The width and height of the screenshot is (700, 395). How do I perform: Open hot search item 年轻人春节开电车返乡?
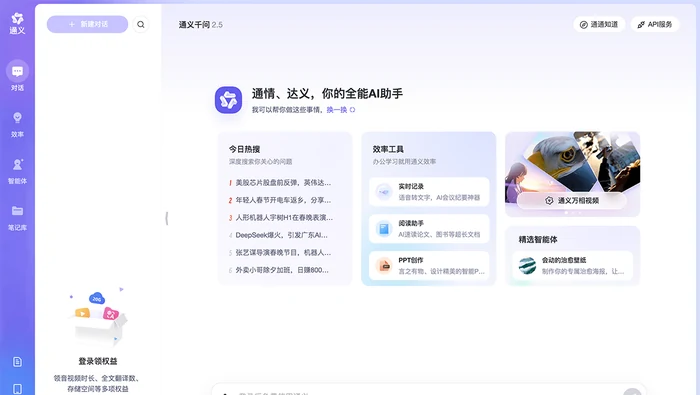click(x=280, y=200)
